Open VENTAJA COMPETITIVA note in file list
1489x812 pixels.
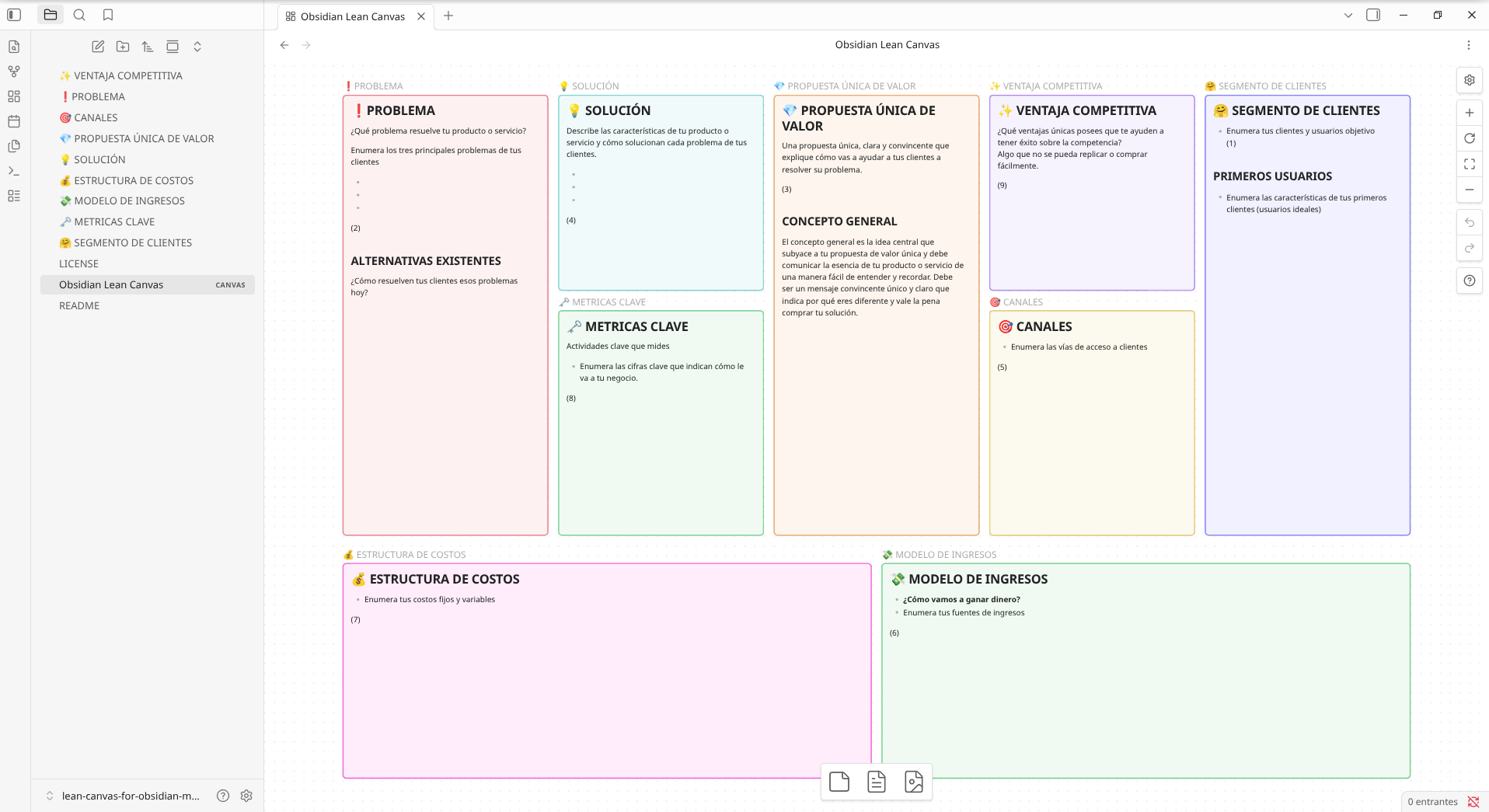[148, 75]
